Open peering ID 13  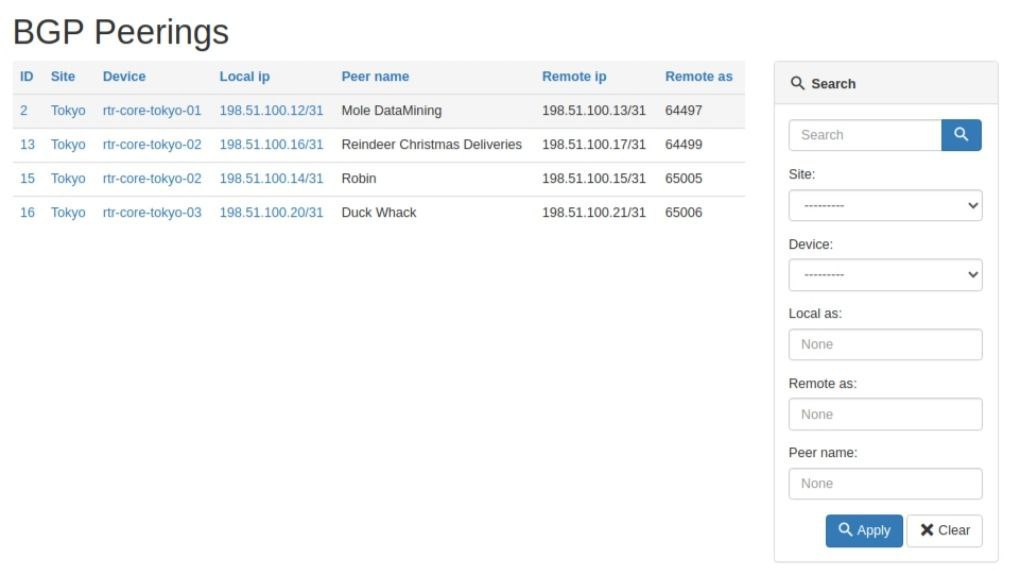[x=27, y=144]
